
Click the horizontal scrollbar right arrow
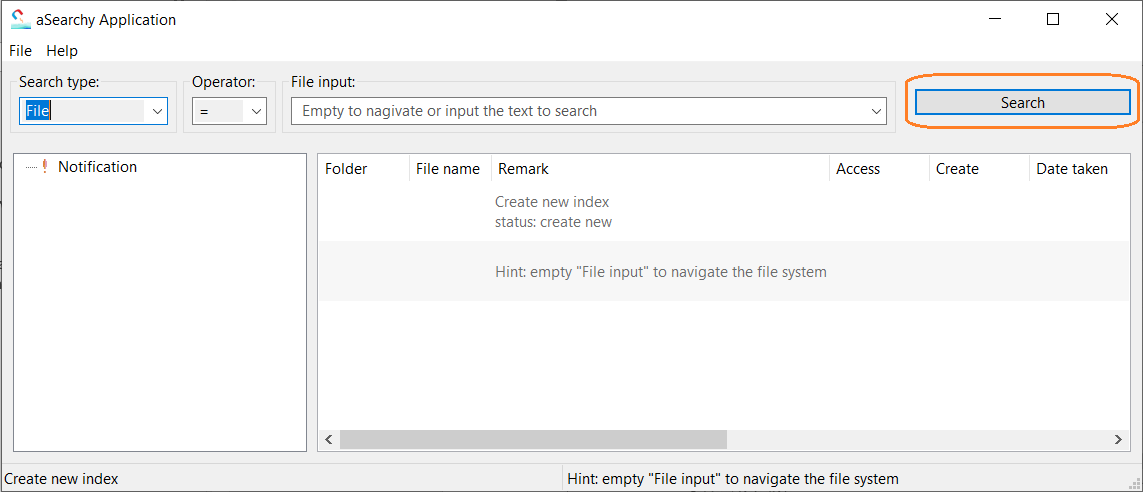[1118, 439]
